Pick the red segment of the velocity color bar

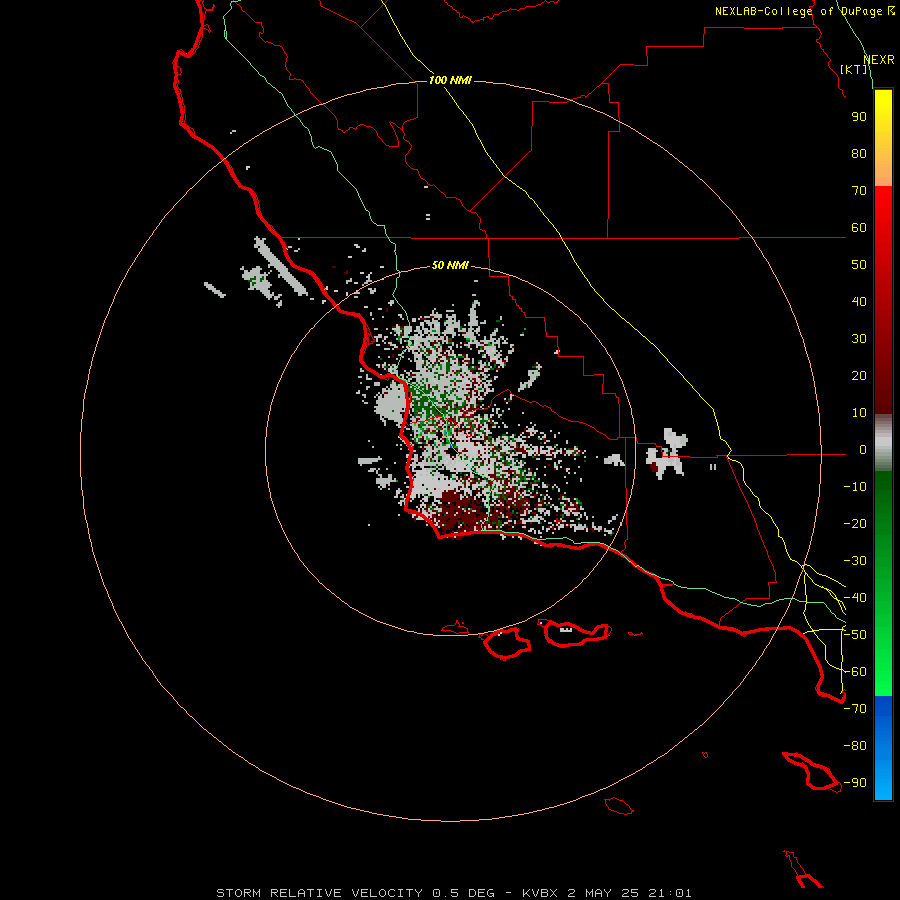pyautogui.click(x=883, y=300)
